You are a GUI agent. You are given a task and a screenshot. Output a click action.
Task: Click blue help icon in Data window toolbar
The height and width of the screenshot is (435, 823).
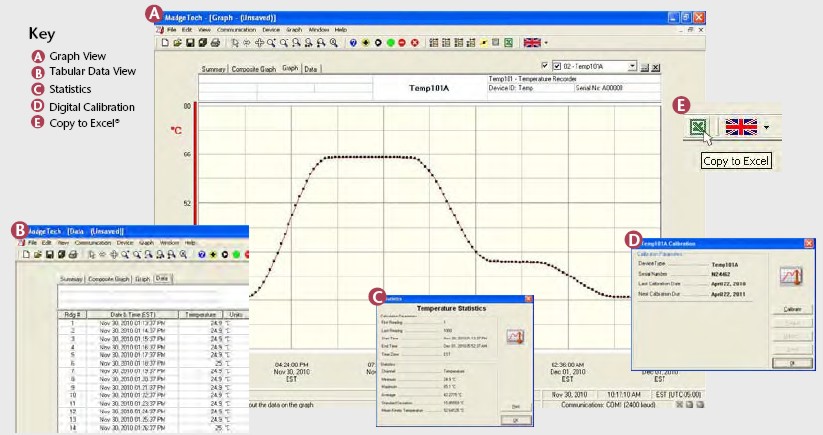coord(202,254)
